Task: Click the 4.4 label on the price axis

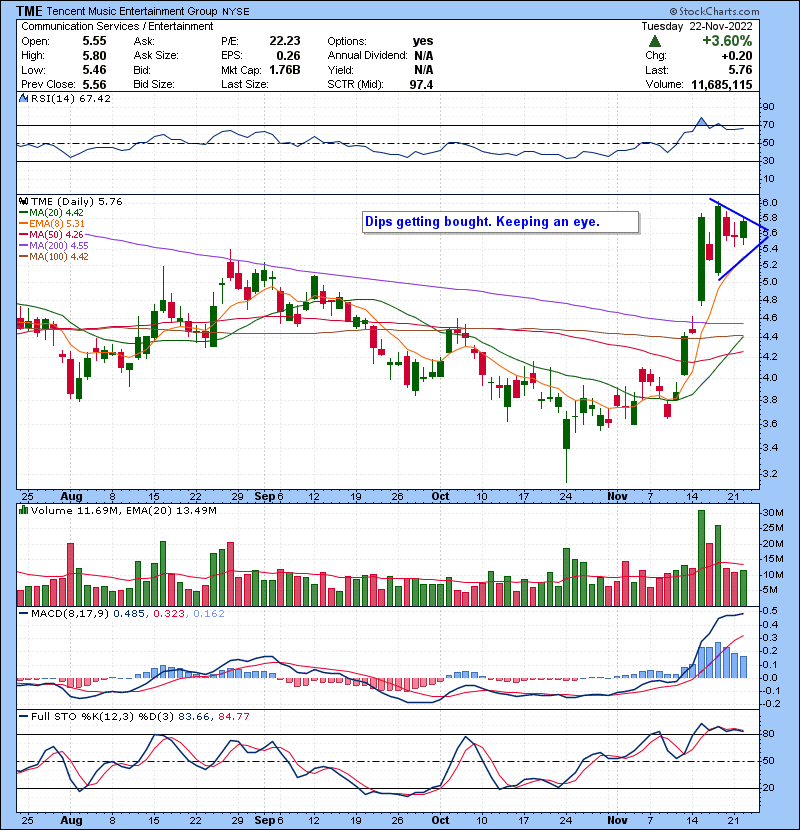Action: [770, 337]
